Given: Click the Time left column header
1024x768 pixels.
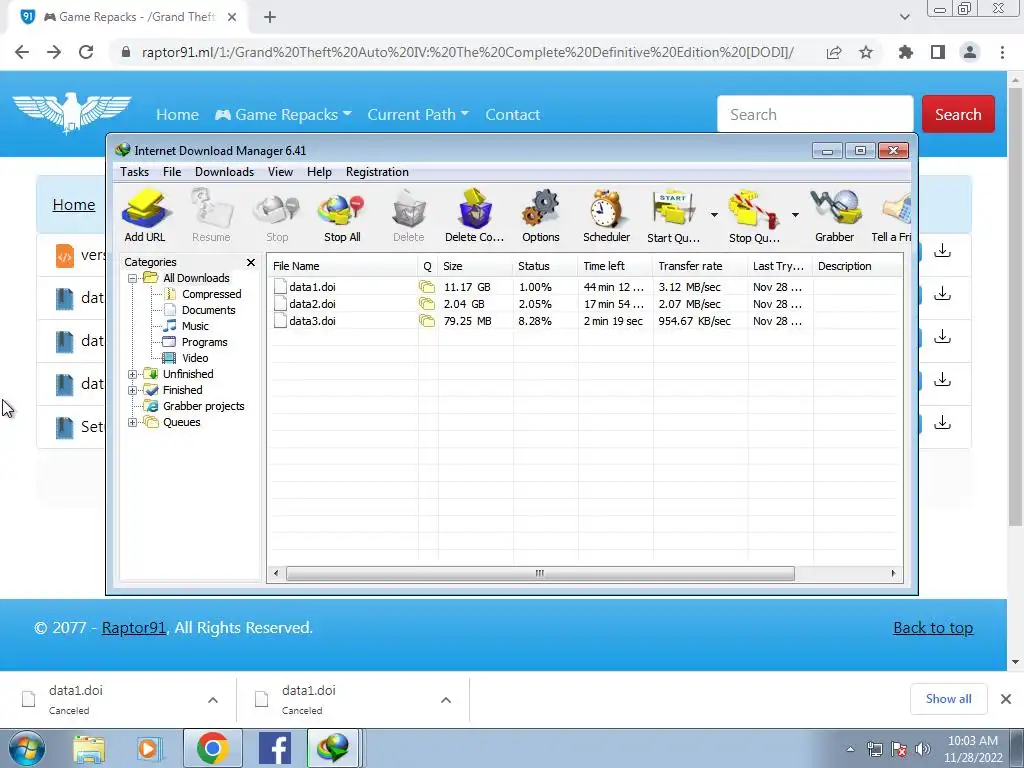Looking at the screenshot, I should pyautogui.click(x=615, y=266).
